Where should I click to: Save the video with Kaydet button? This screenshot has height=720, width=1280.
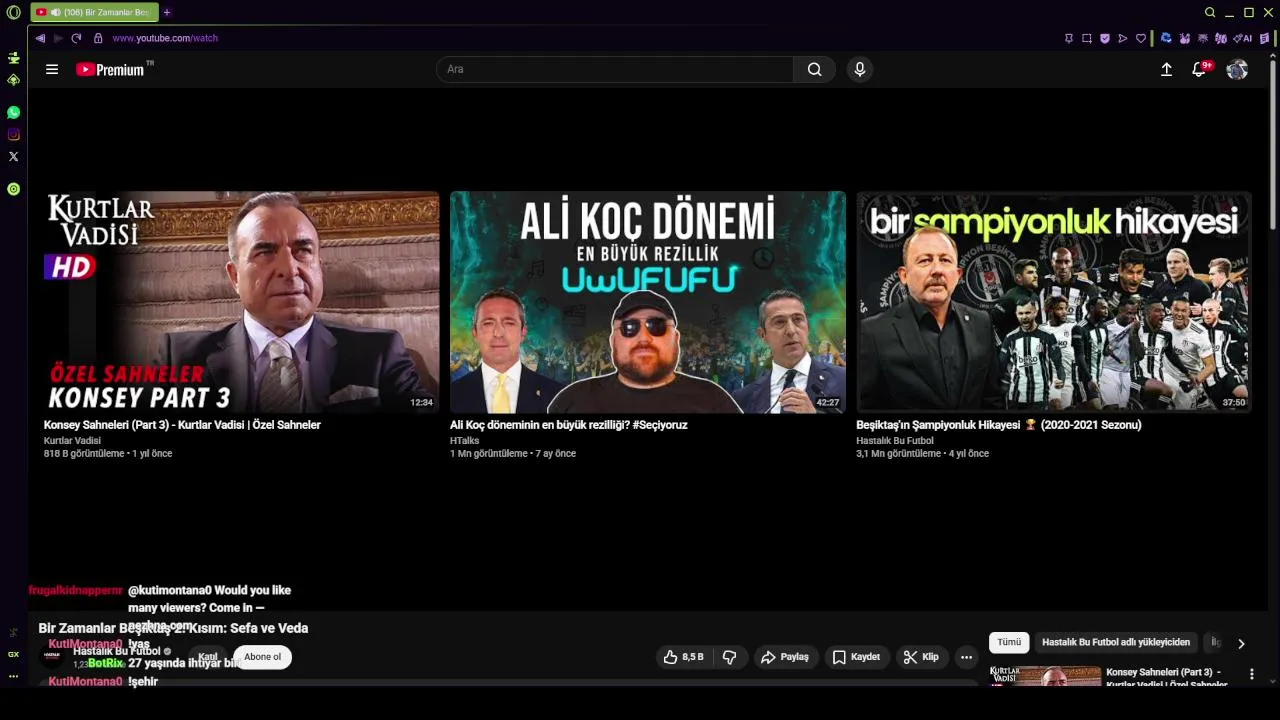click(x=857, y=657)
